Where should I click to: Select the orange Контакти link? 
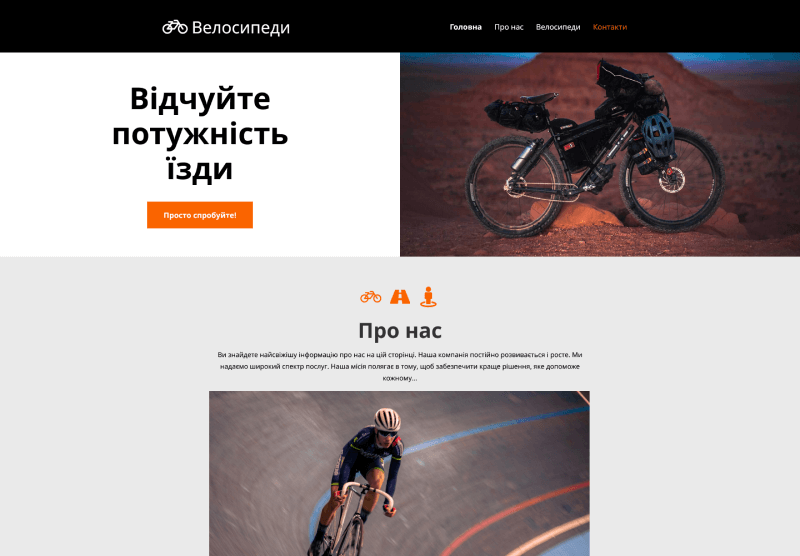tap(610, 27)
